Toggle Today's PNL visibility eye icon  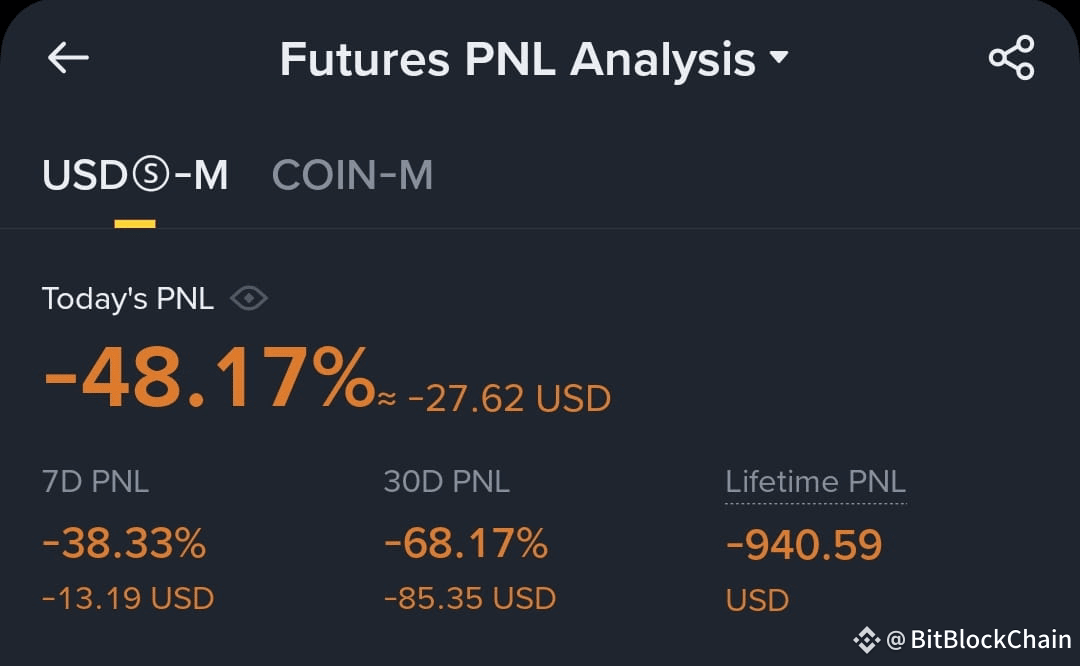[x=249, y=299]
